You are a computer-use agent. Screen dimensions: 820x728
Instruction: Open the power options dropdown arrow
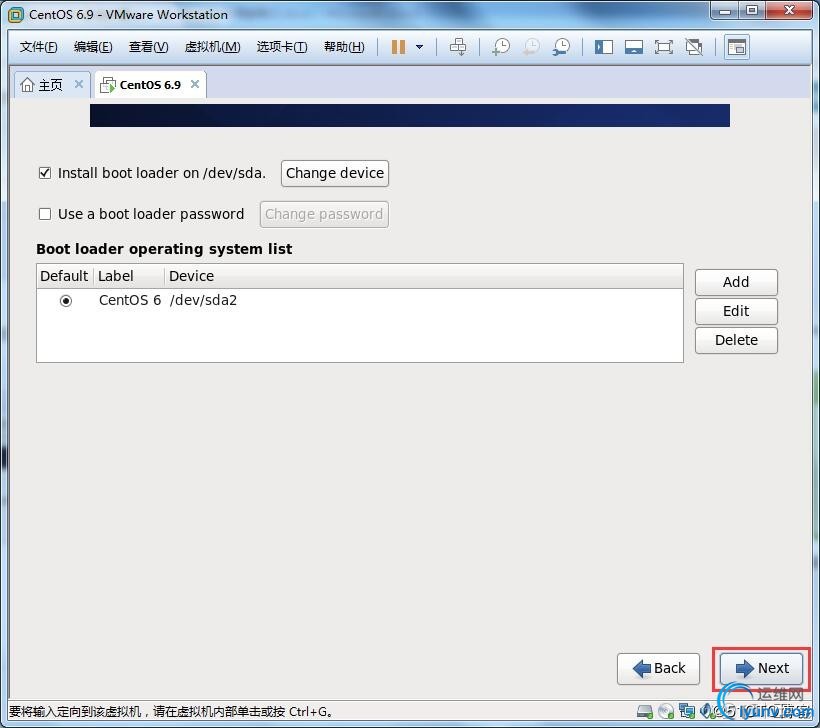point(419,47)
